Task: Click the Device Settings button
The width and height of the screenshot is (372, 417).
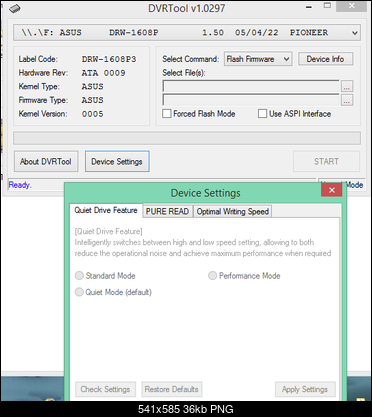Action: (x=117, y=162)
